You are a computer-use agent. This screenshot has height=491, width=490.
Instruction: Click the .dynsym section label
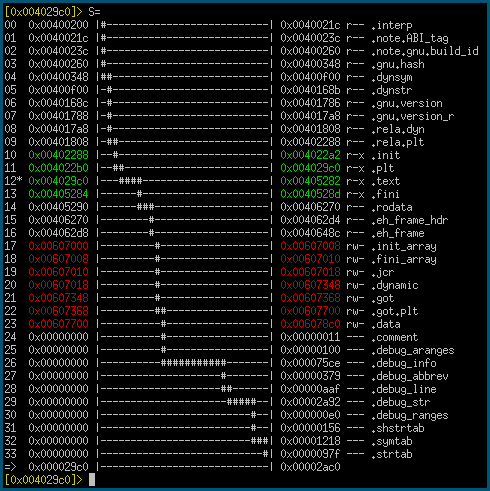coord(391,77)
